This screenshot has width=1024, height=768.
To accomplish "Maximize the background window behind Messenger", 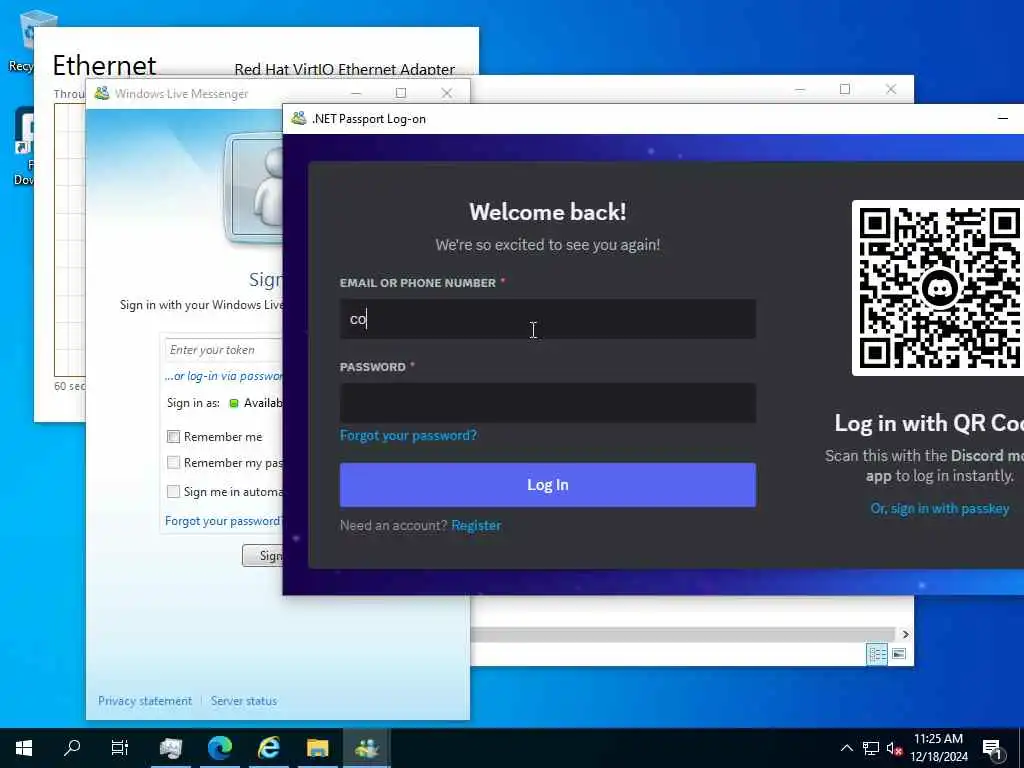I will click(845, 89).
